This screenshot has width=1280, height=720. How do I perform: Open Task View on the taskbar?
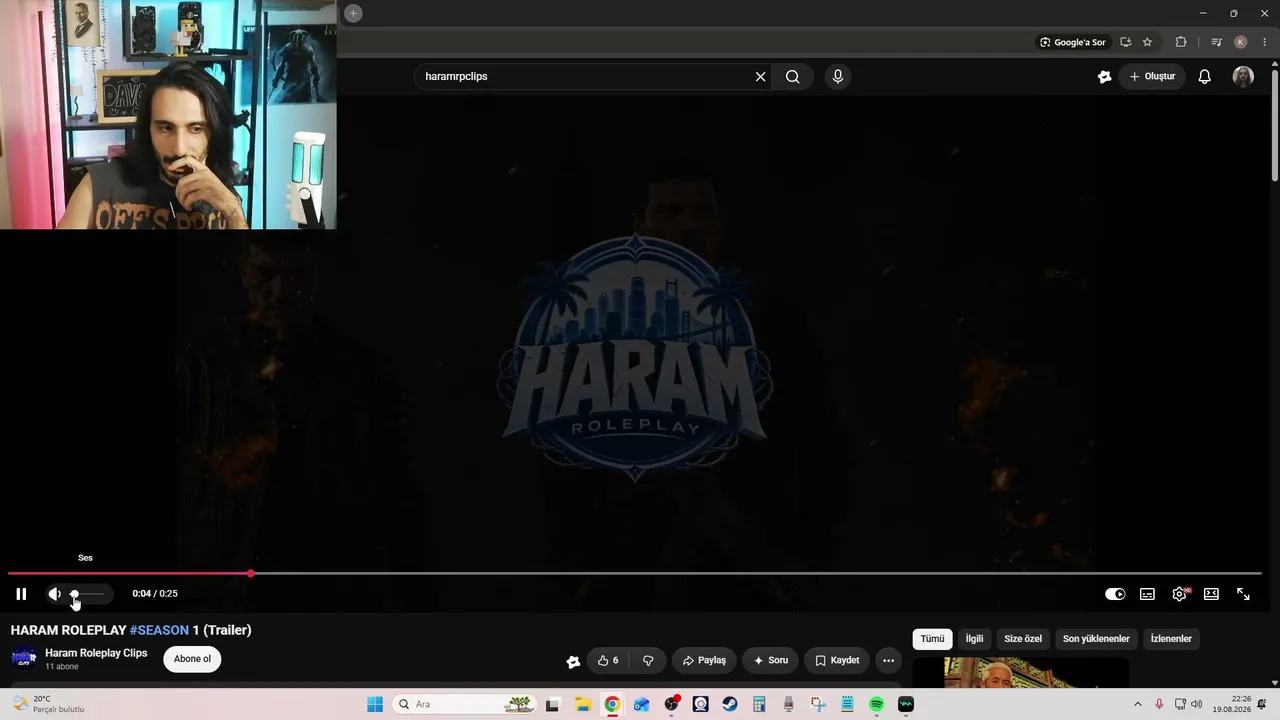click(x=552, y=704)
